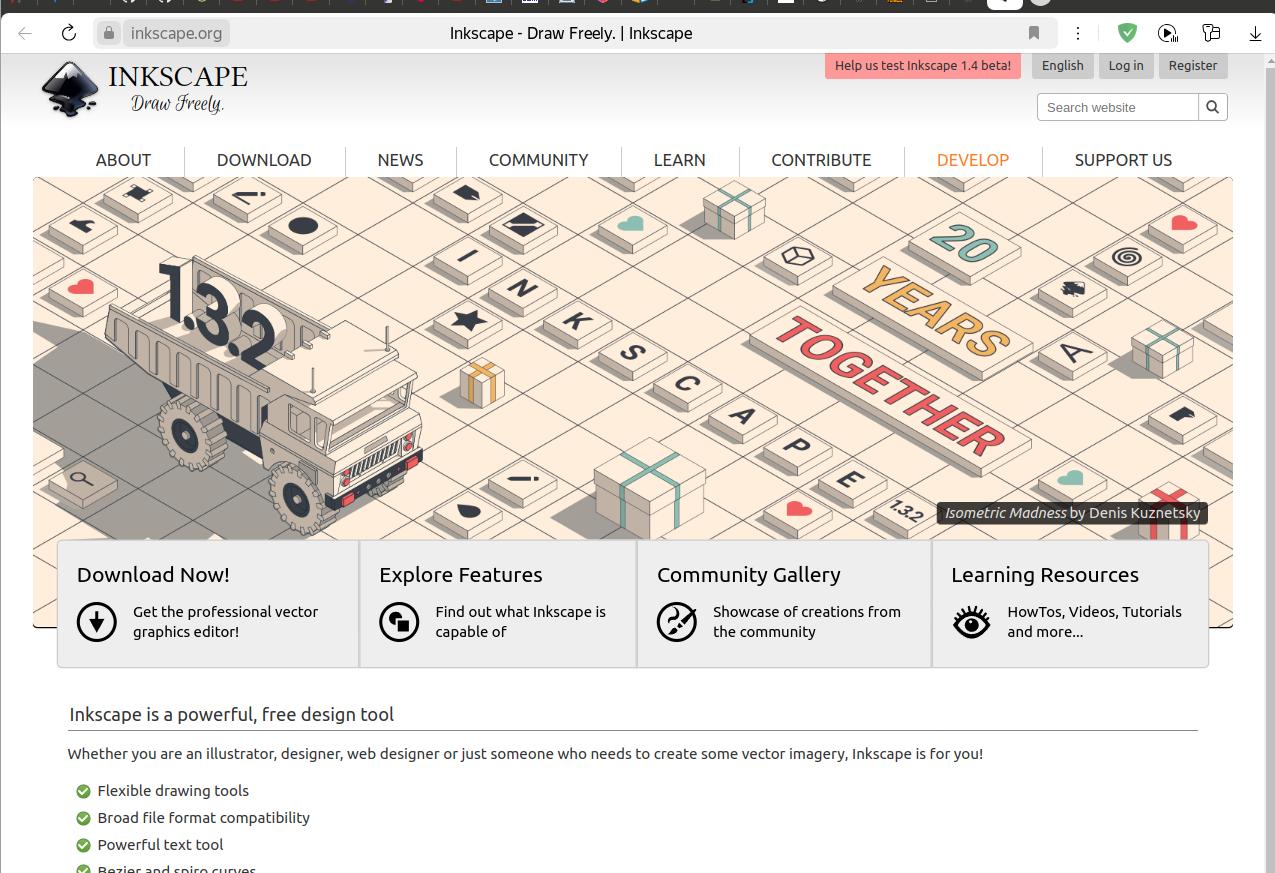Click the Register button
Image resolution: width=1275 pixels, height=873 pixels.
pyautogui.click(x=1193, y=66)
